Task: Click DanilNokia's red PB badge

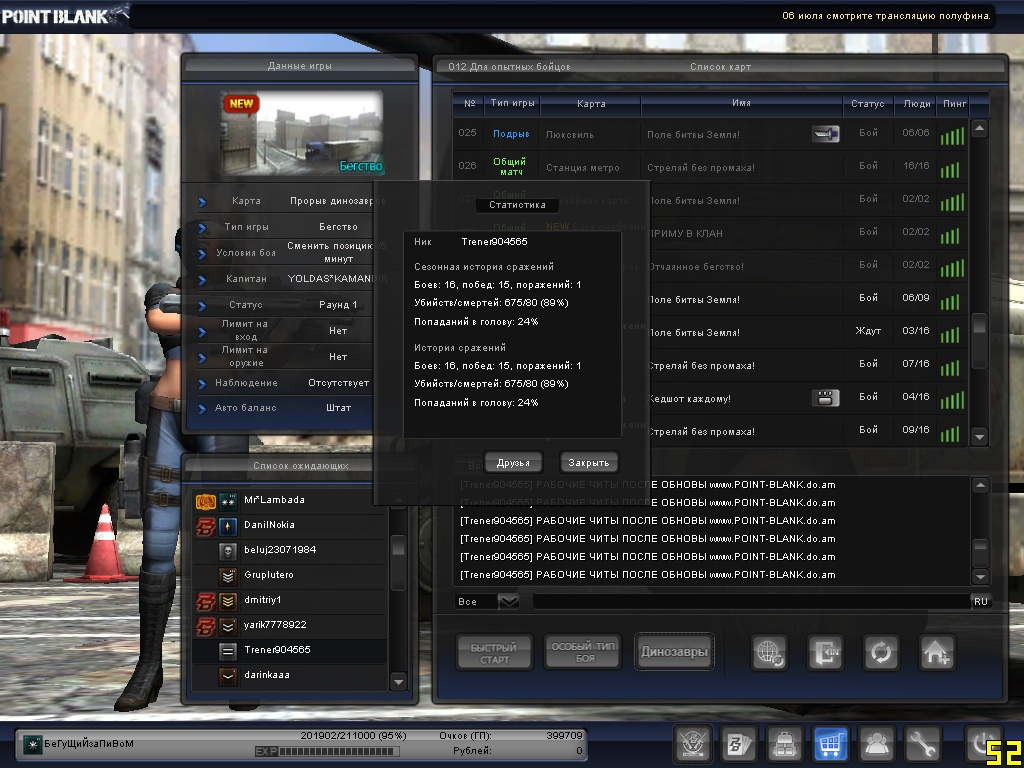Action: tap(206, 526)
